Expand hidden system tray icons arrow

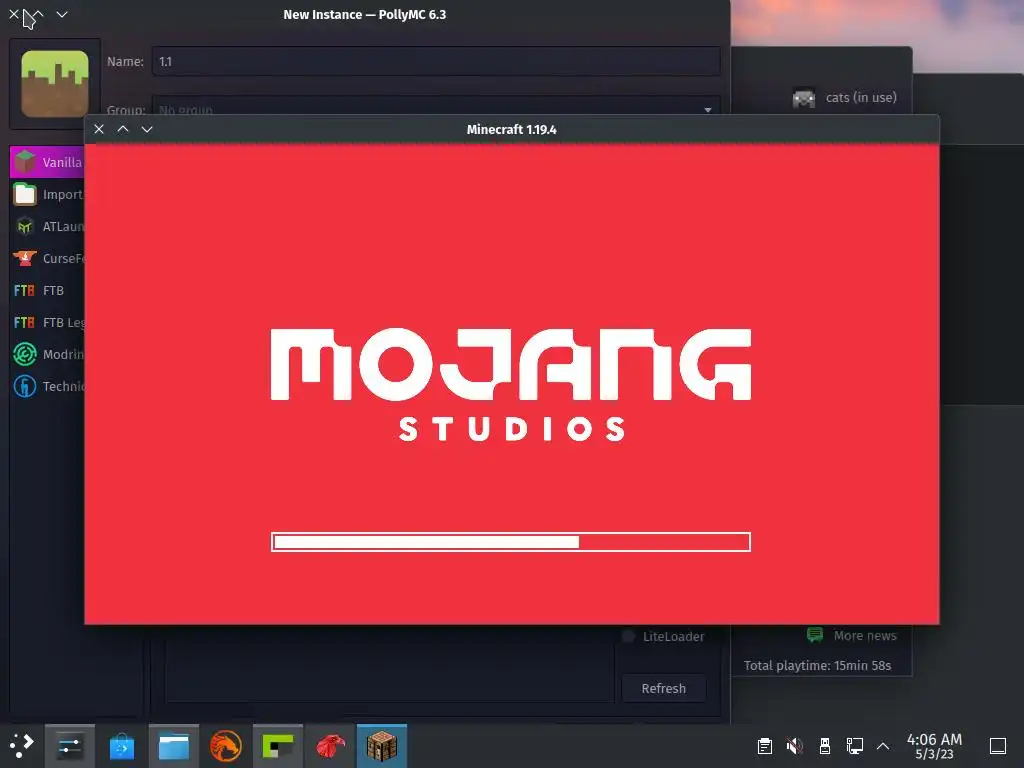[883, 746]
